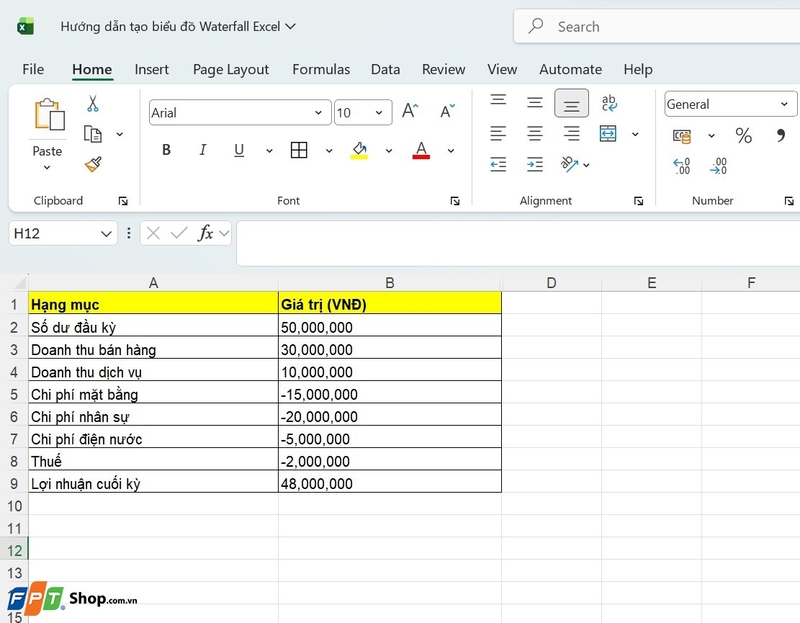Select cell with 48,000,000
800x623 pixels.
390,483
